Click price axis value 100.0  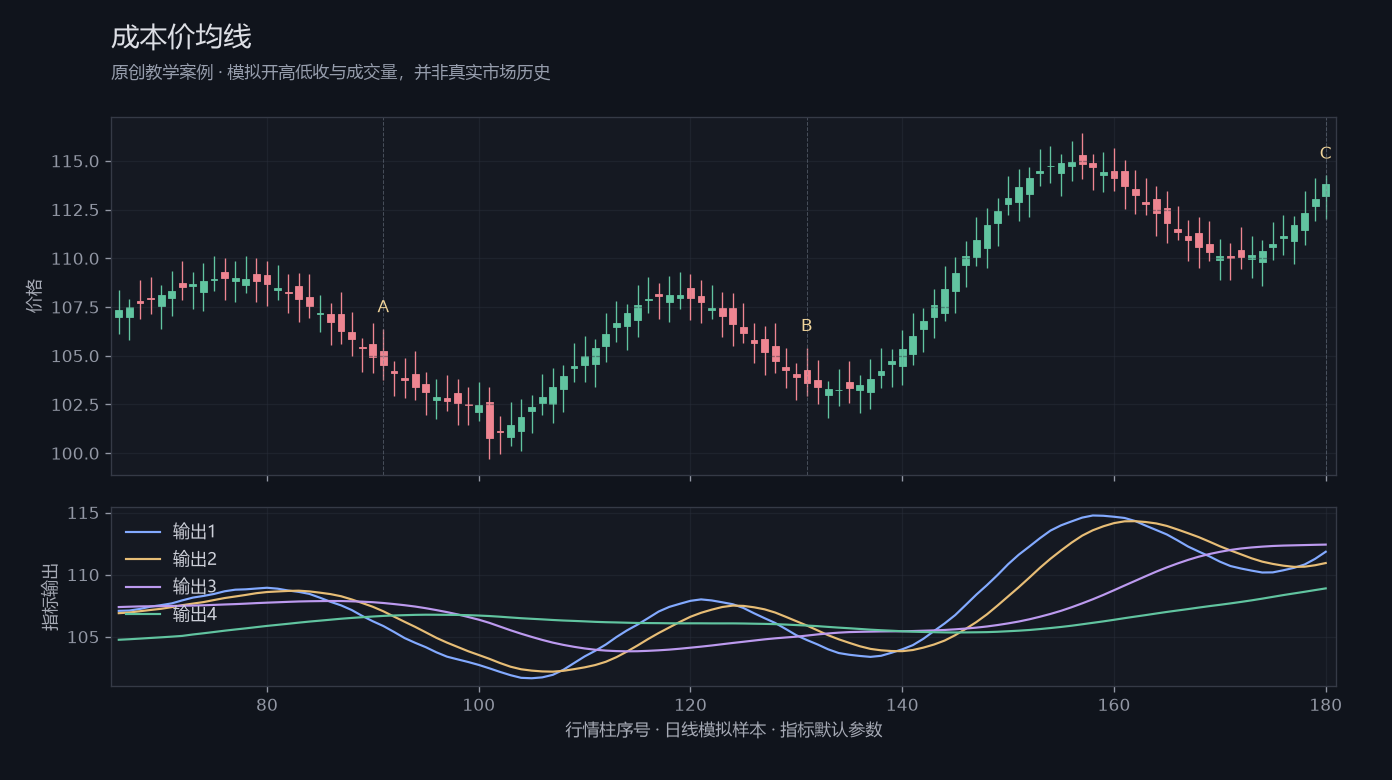point(76,454)
